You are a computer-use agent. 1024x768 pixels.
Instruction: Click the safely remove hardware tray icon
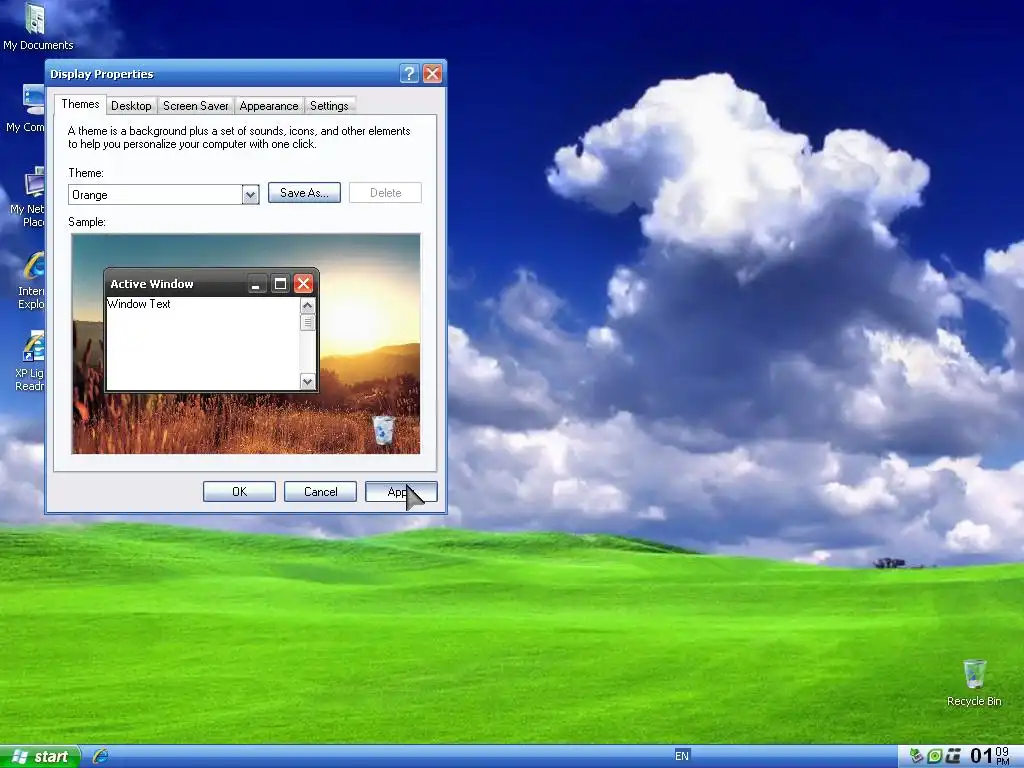(916, 756)
